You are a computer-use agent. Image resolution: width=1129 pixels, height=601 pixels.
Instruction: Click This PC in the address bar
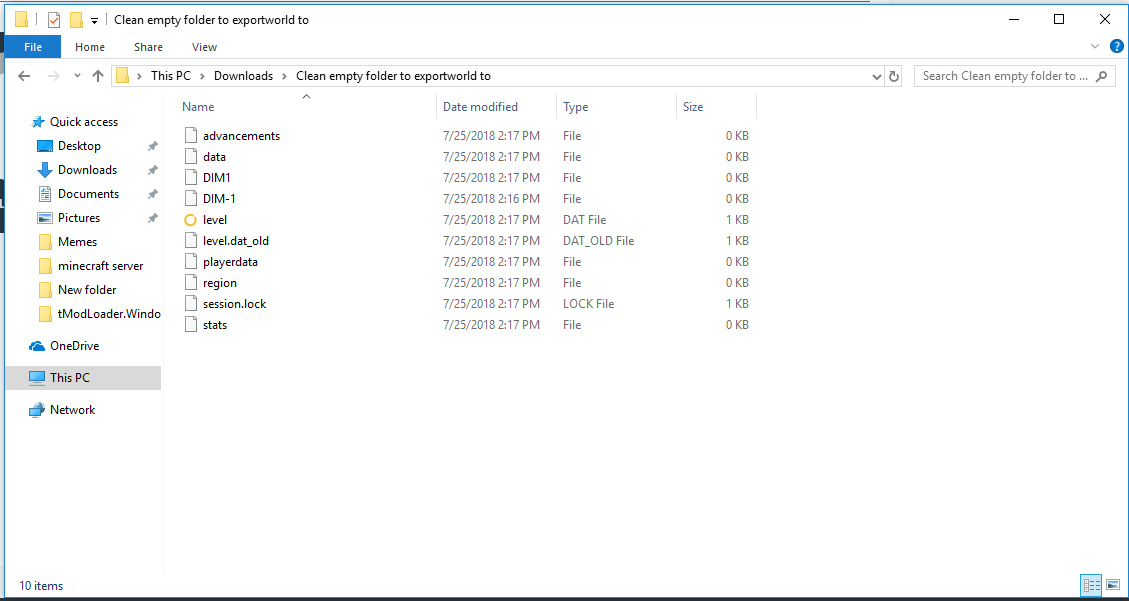(171, 76)
